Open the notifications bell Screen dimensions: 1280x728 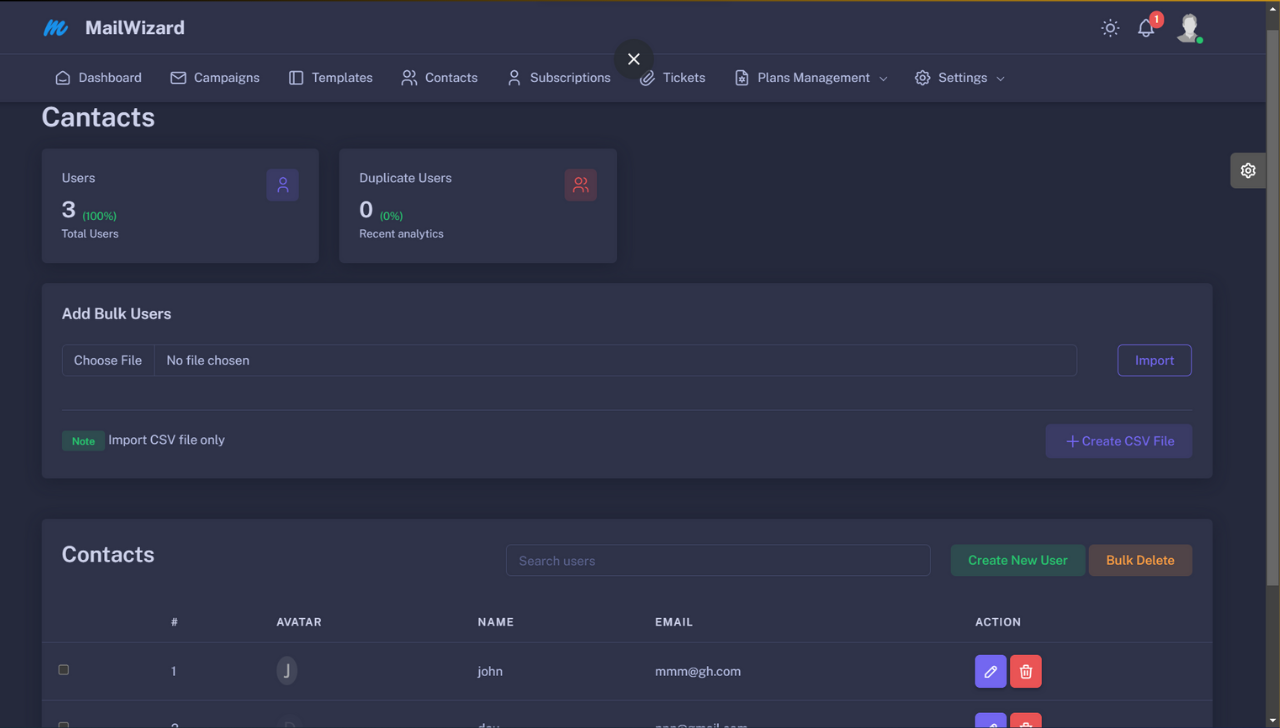(1146, 28)
